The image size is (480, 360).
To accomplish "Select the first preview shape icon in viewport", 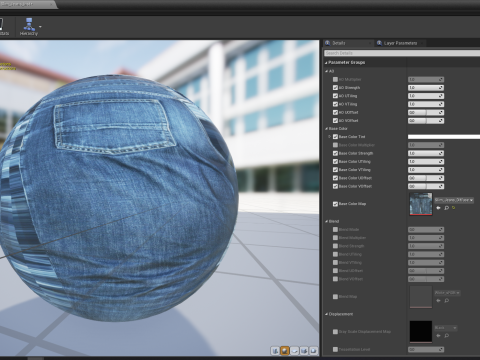I will click(275, 351).
